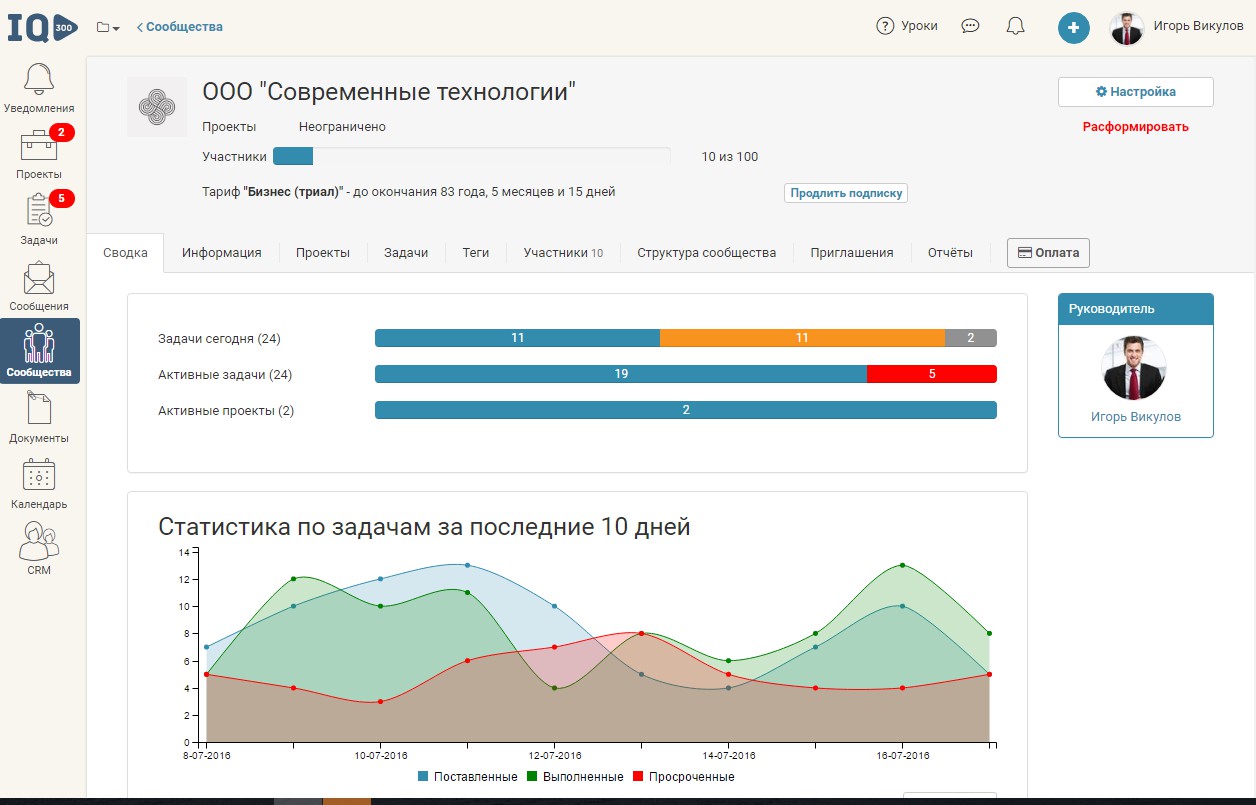Open Приглашения tab
Screen dimensions: 1256x805
pyautogui.click(x=852, y=253)
